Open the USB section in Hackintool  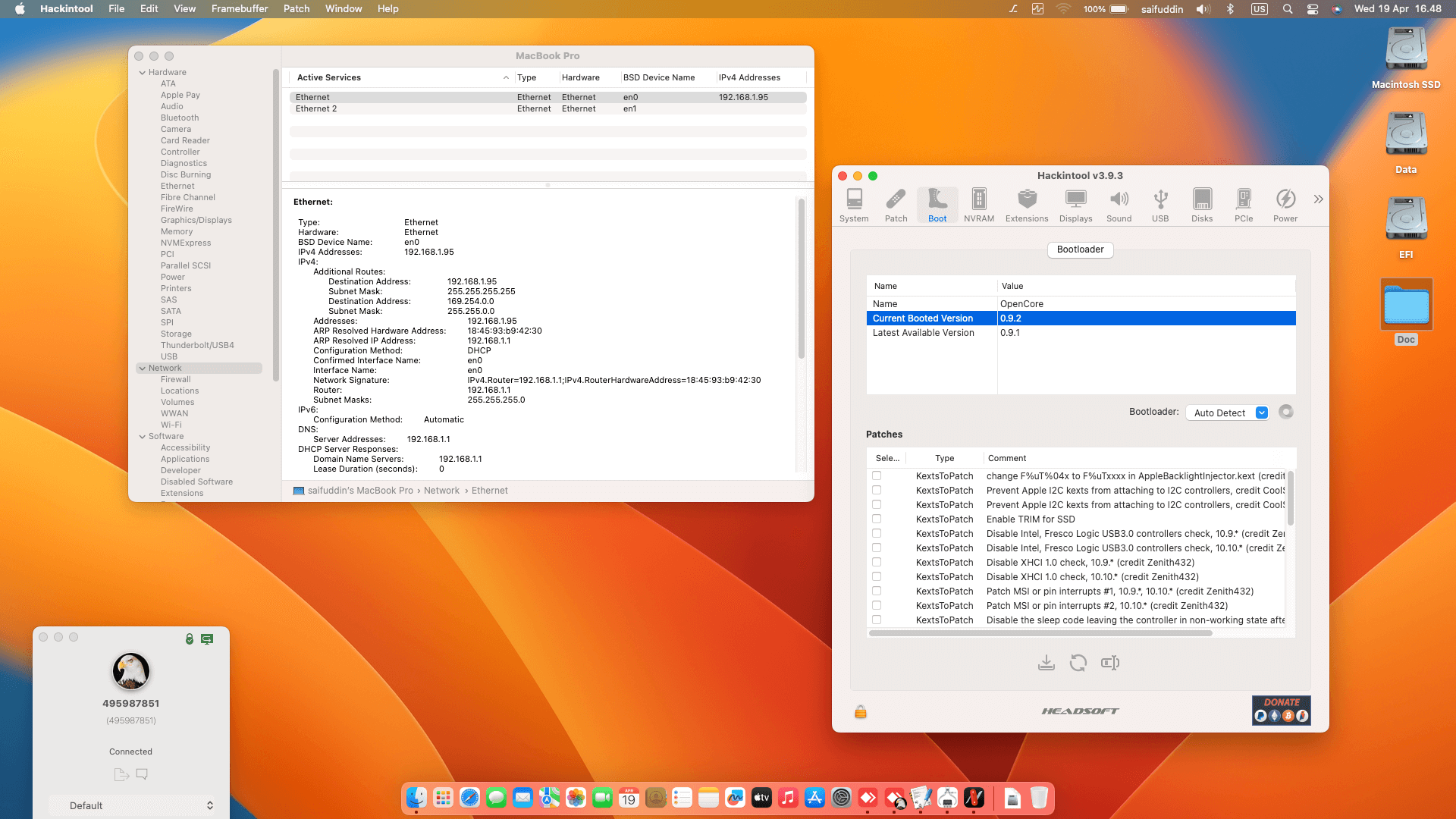(x=1159, y=205)
